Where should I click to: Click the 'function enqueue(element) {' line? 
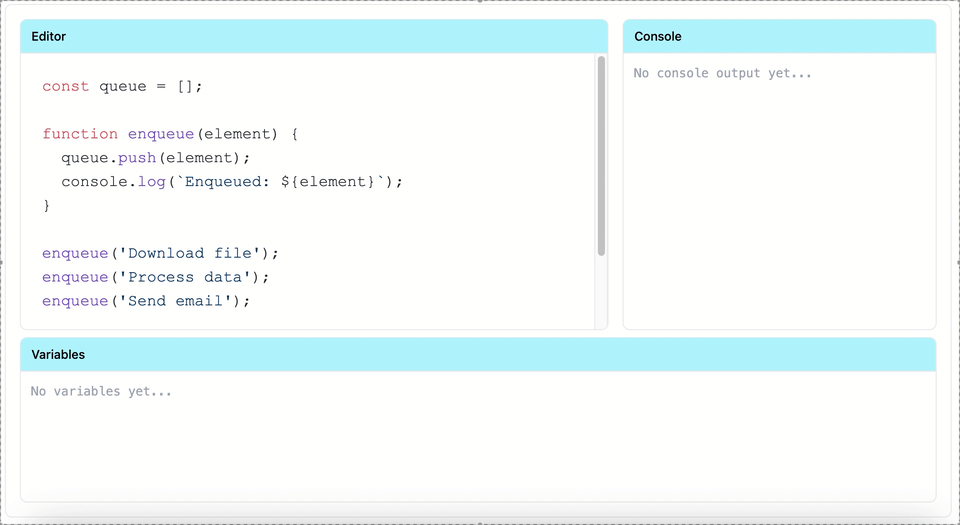click(170, 134)
